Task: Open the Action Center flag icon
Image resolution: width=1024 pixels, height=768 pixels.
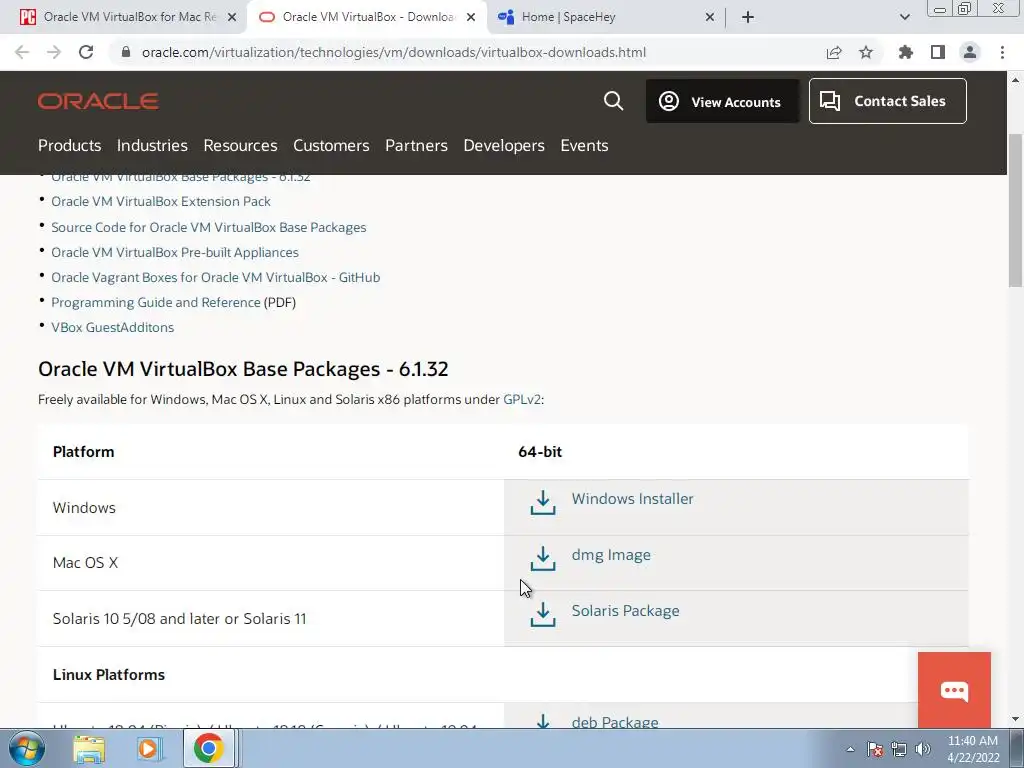Action: pos(875,749)
